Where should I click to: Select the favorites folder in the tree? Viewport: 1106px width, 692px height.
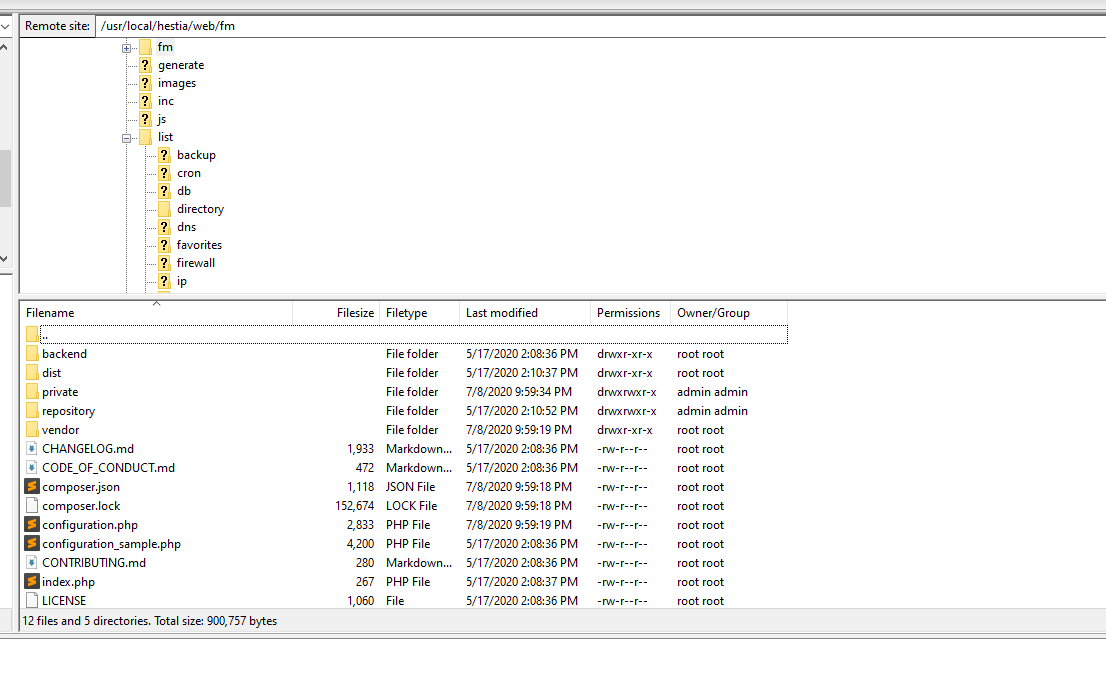(x=199, y=244)
